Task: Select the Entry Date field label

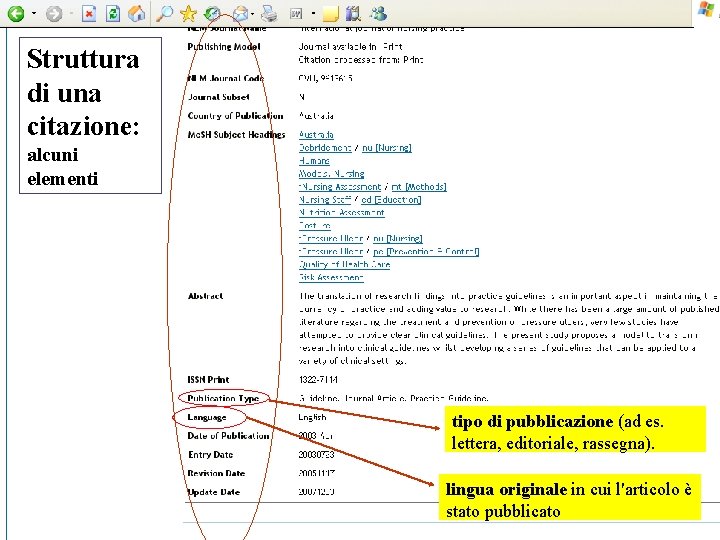Action: tap(211, 455)
